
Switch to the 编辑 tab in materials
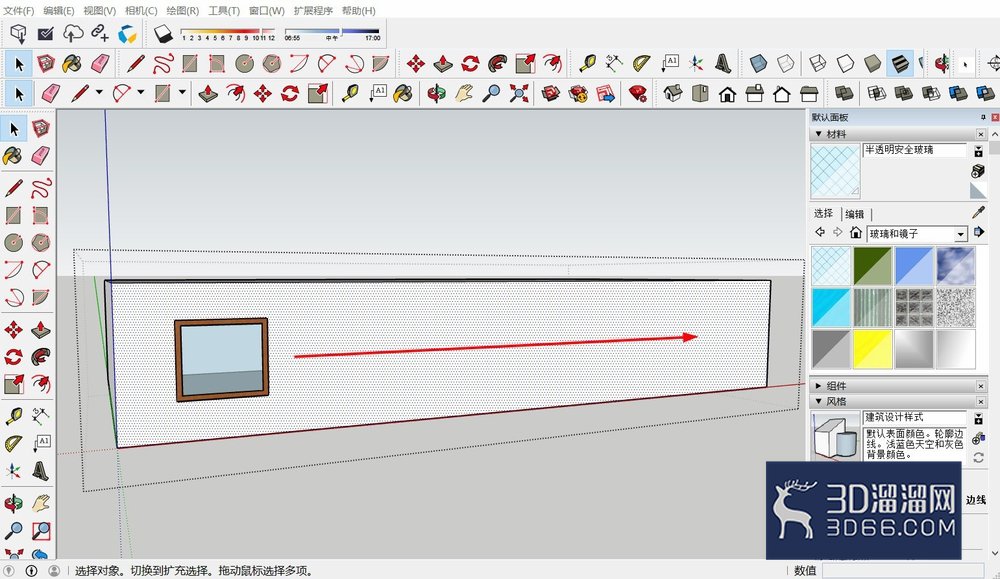(x=855, y=214)
